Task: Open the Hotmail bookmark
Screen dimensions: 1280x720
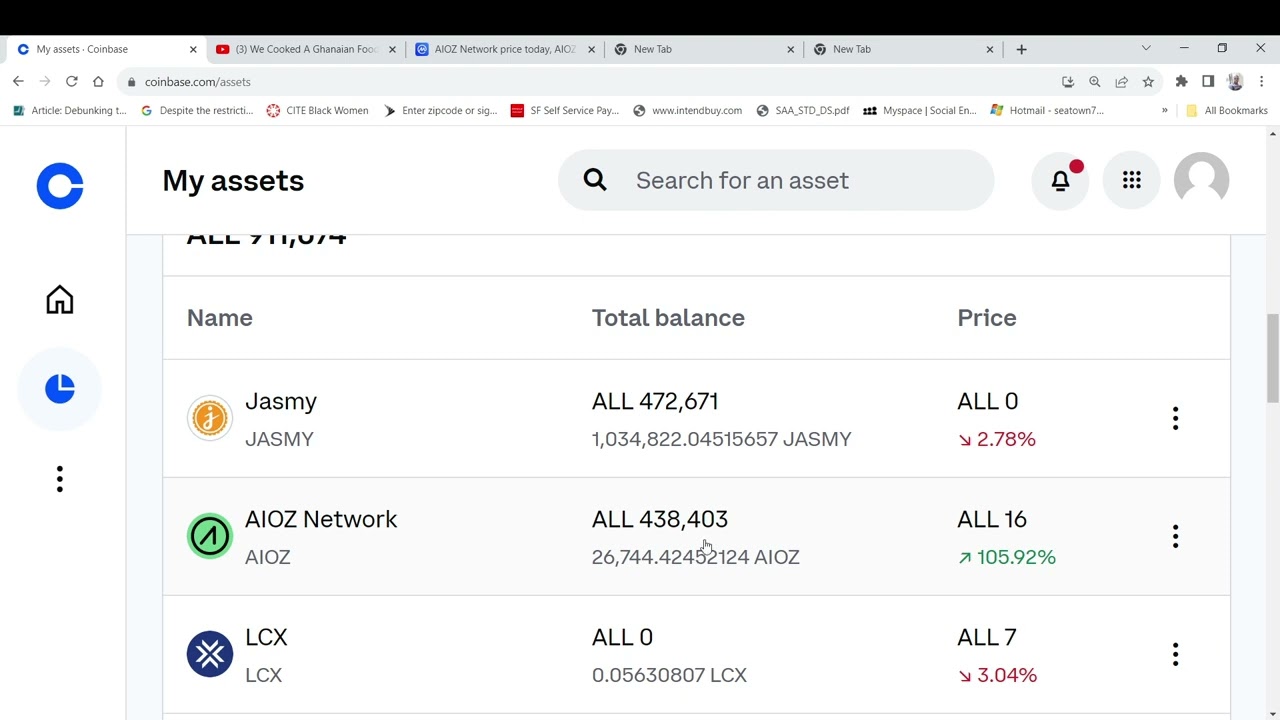Action: click(1047, 111)
